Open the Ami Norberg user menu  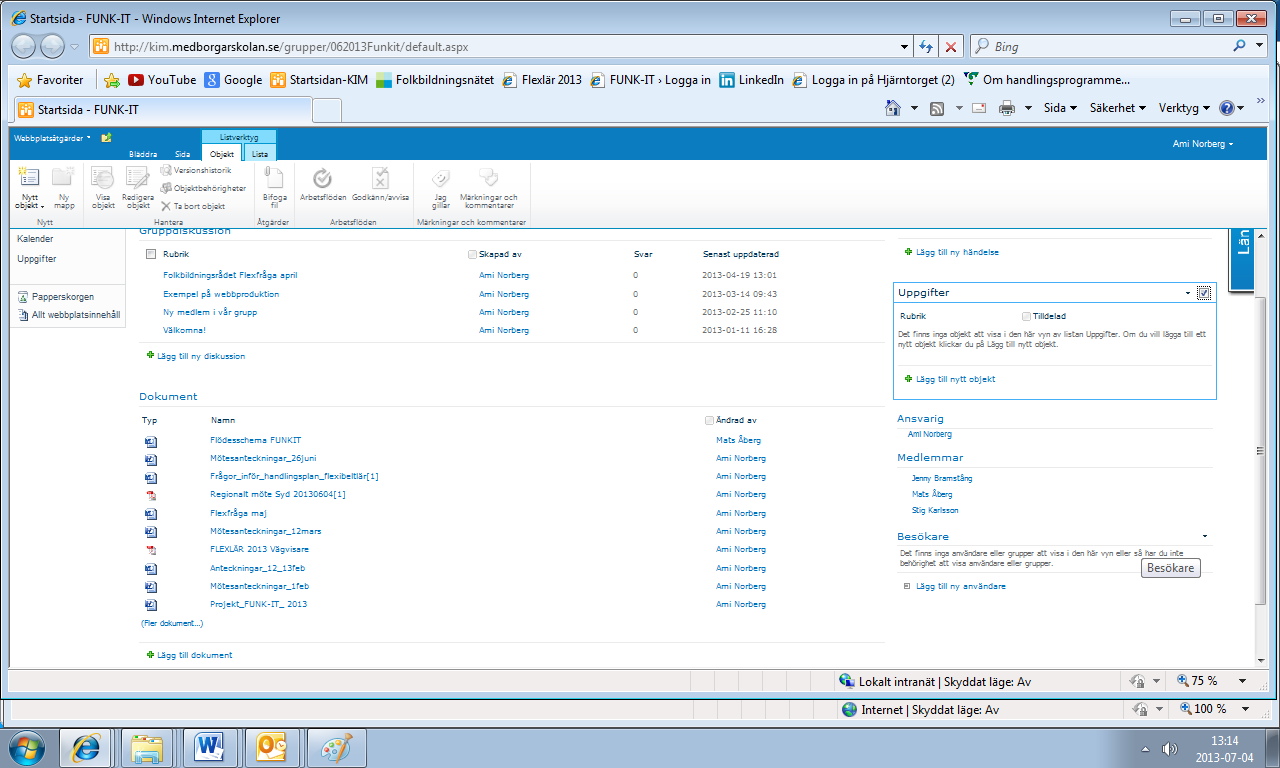(1203, 144)
